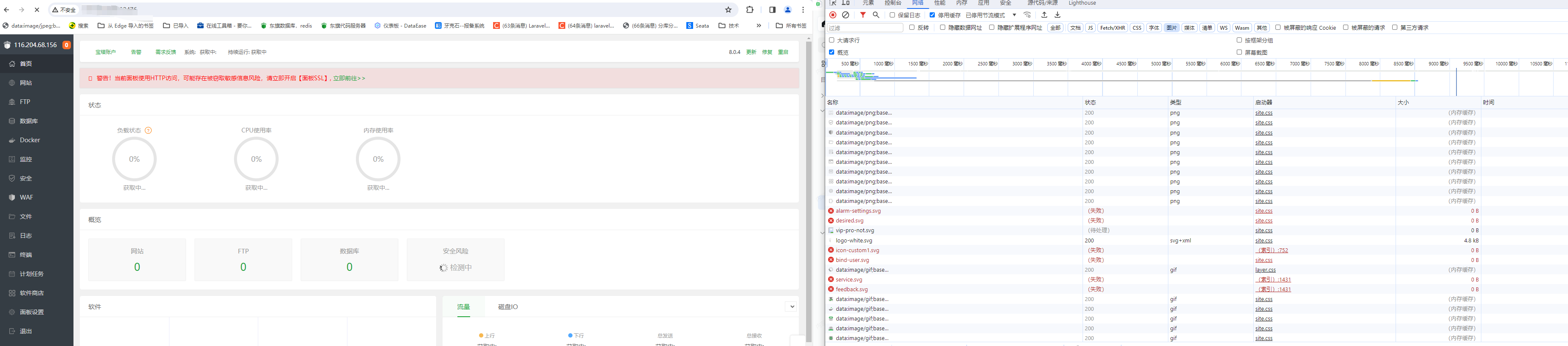Click the 重启 link in header
This screenshot has width=1568, height=346.
pyautogui.click(x=783, y=52)
